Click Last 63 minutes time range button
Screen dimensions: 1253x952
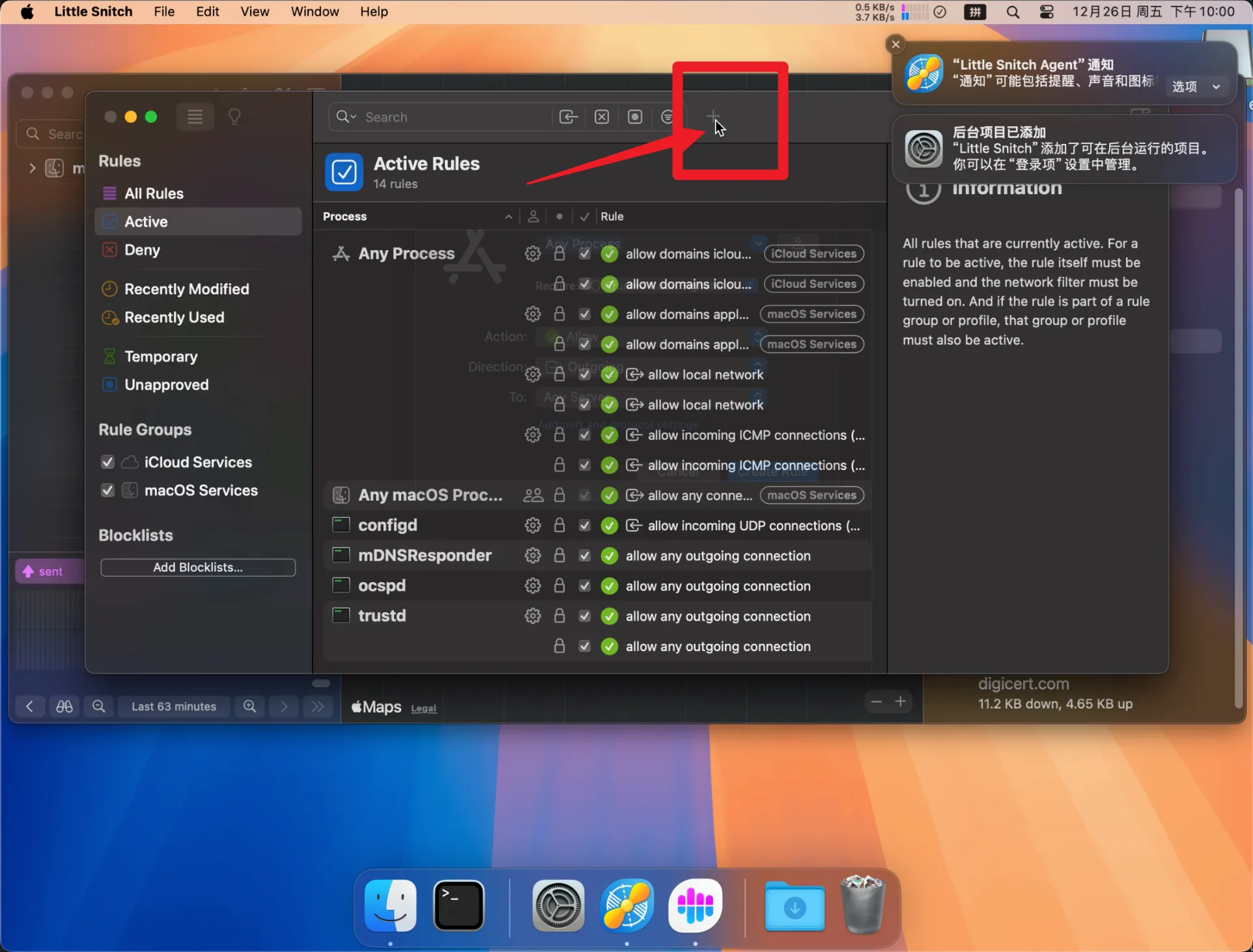(174, 707)
